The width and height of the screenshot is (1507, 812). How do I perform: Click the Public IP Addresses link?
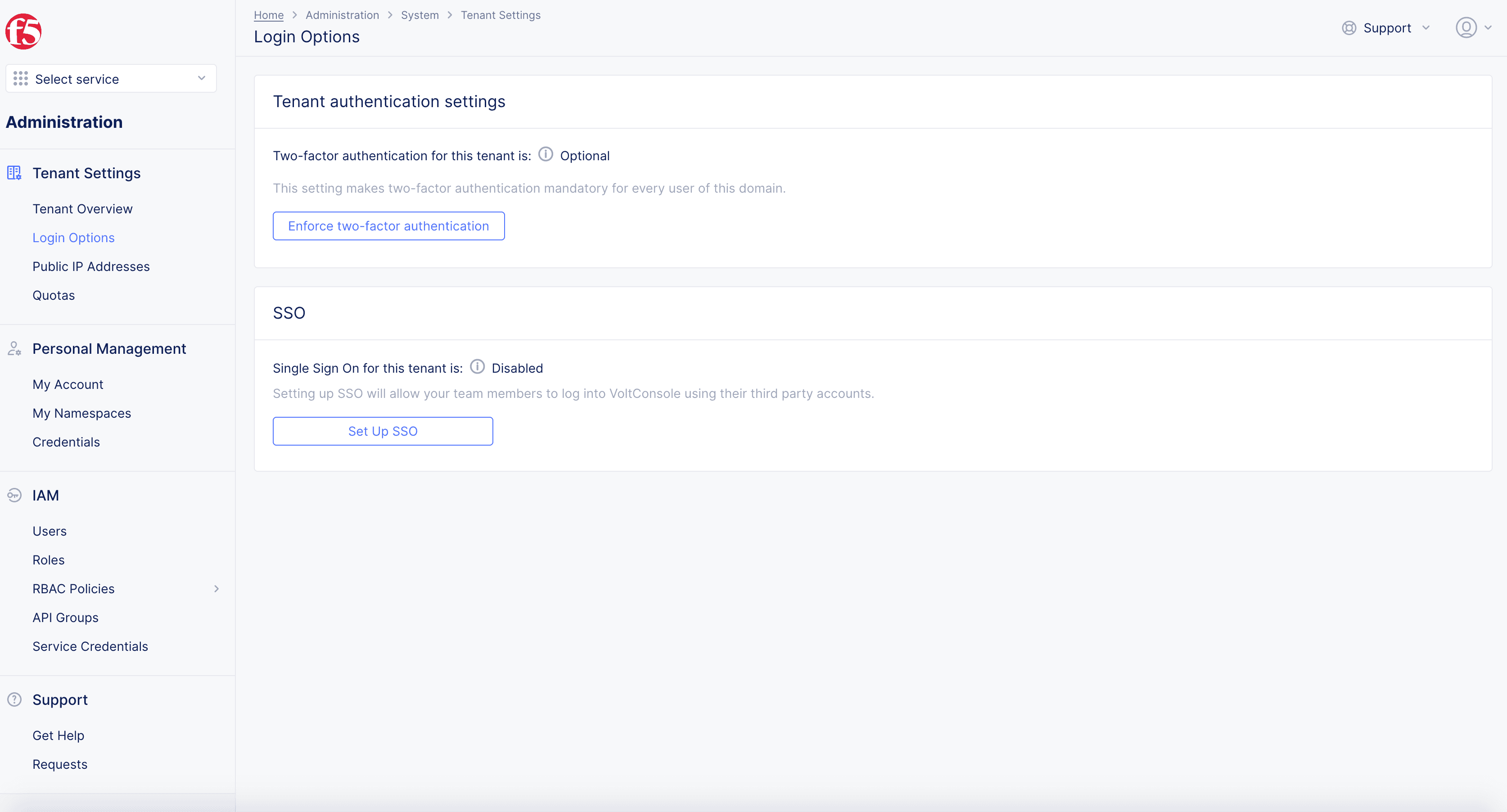pos(92,266)
